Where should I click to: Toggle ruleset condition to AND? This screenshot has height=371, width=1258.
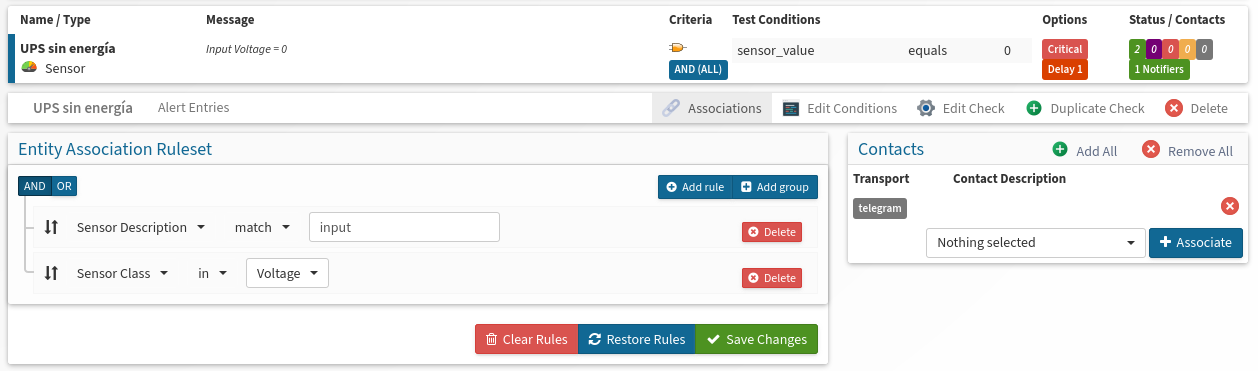(35, 186)
